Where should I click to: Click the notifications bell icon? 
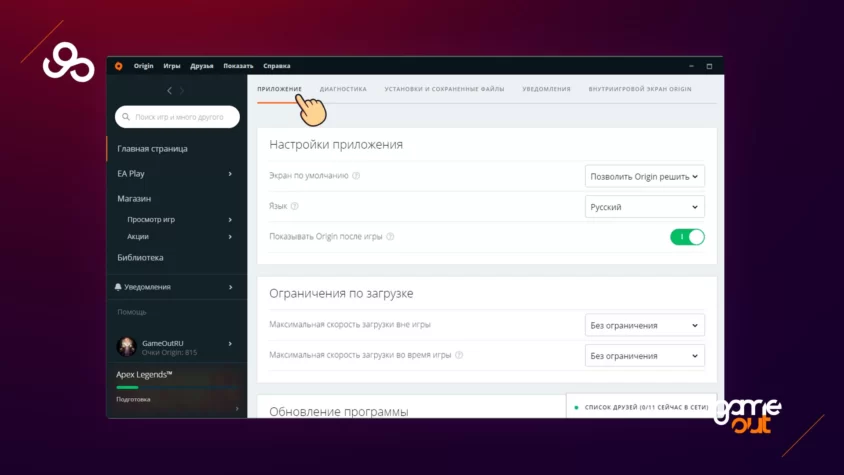[x=118, y=287]
